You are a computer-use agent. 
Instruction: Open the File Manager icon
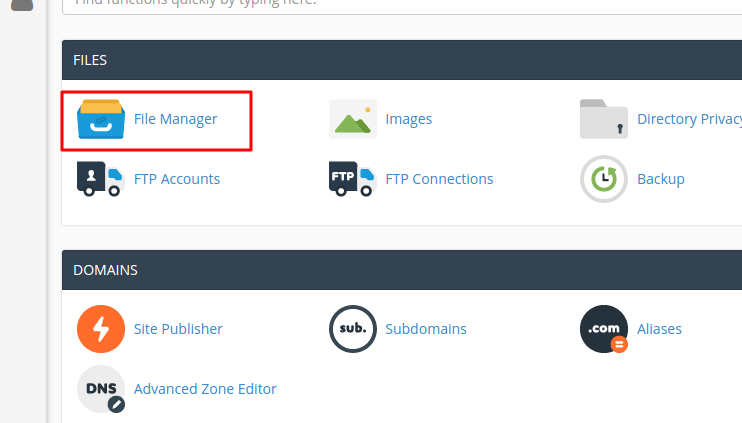click(x=101, y=119)
